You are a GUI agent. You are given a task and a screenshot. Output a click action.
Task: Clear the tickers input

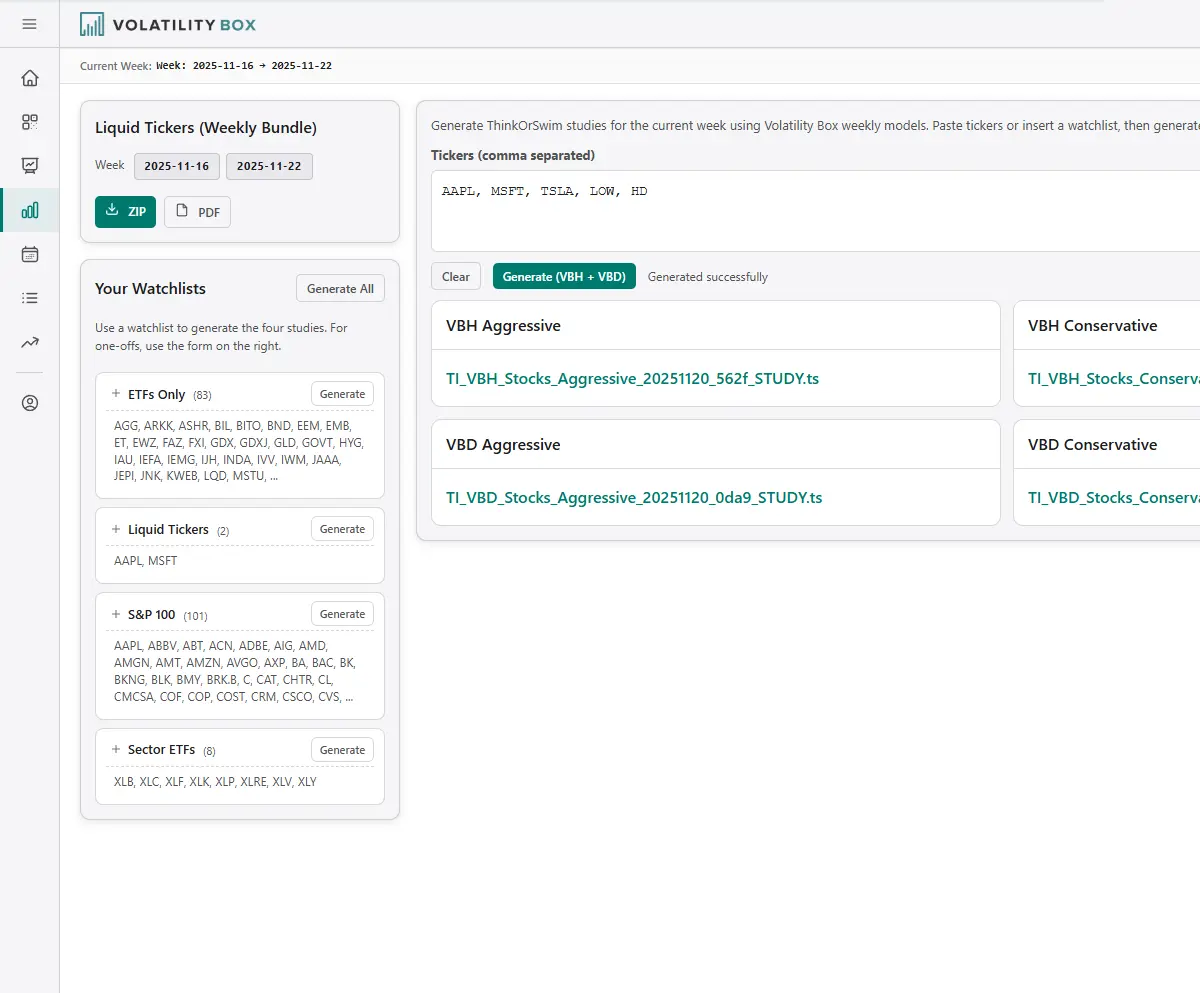456,276
